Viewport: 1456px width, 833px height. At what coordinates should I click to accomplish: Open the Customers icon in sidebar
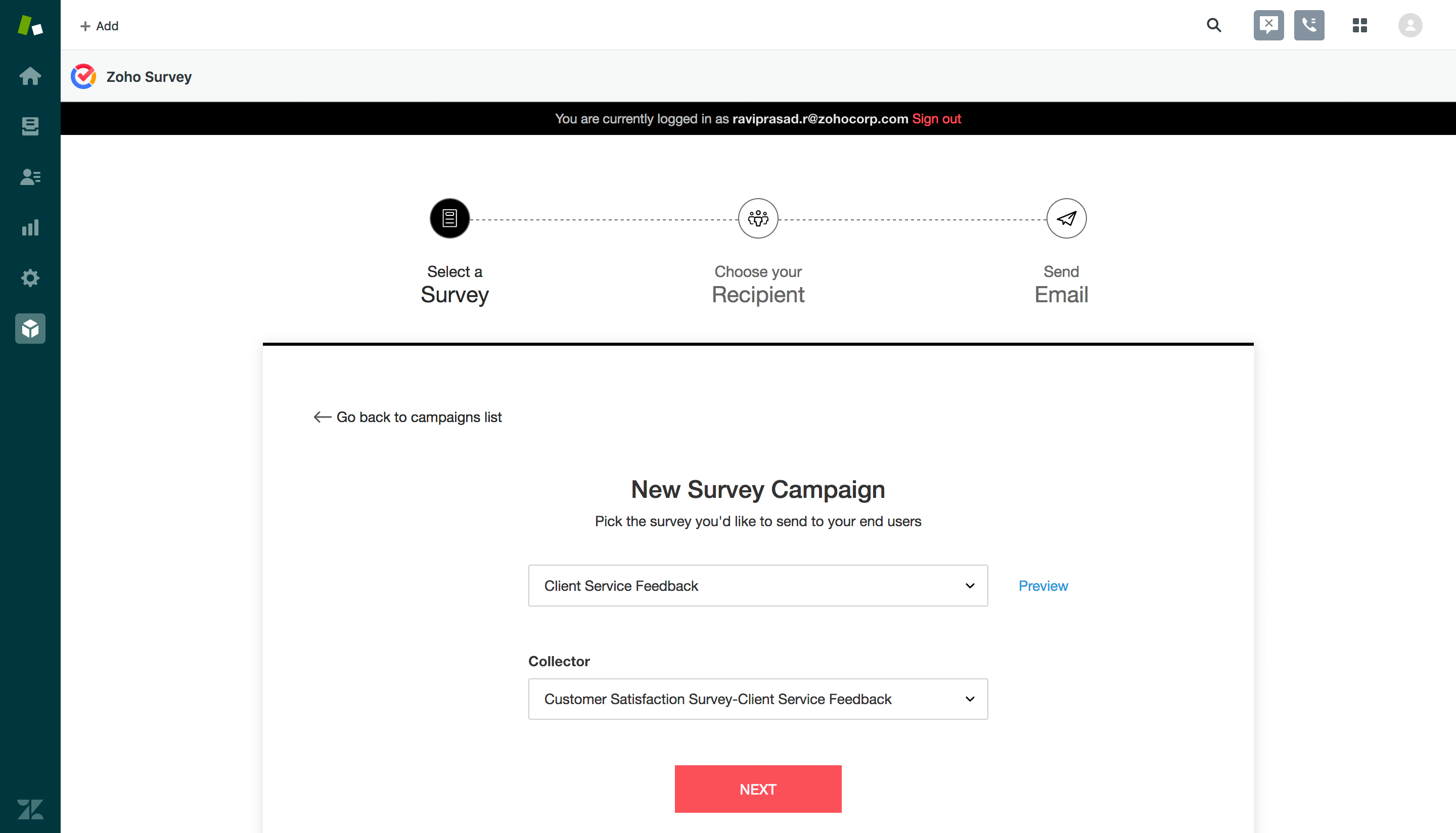(x=30, y=177)
